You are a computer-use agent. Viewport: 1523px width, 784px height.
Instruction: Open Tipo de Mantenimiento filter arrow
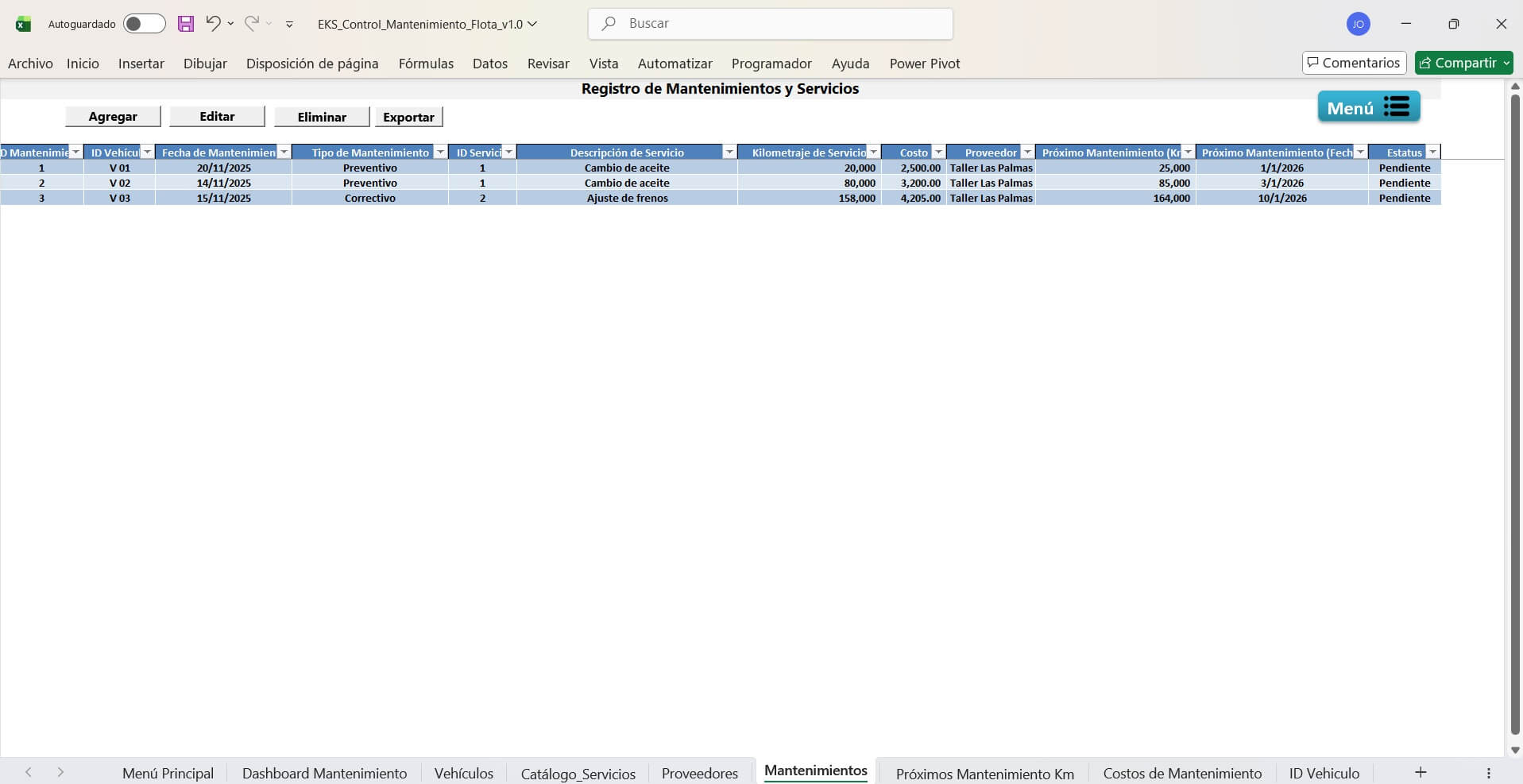pos(440,153)
